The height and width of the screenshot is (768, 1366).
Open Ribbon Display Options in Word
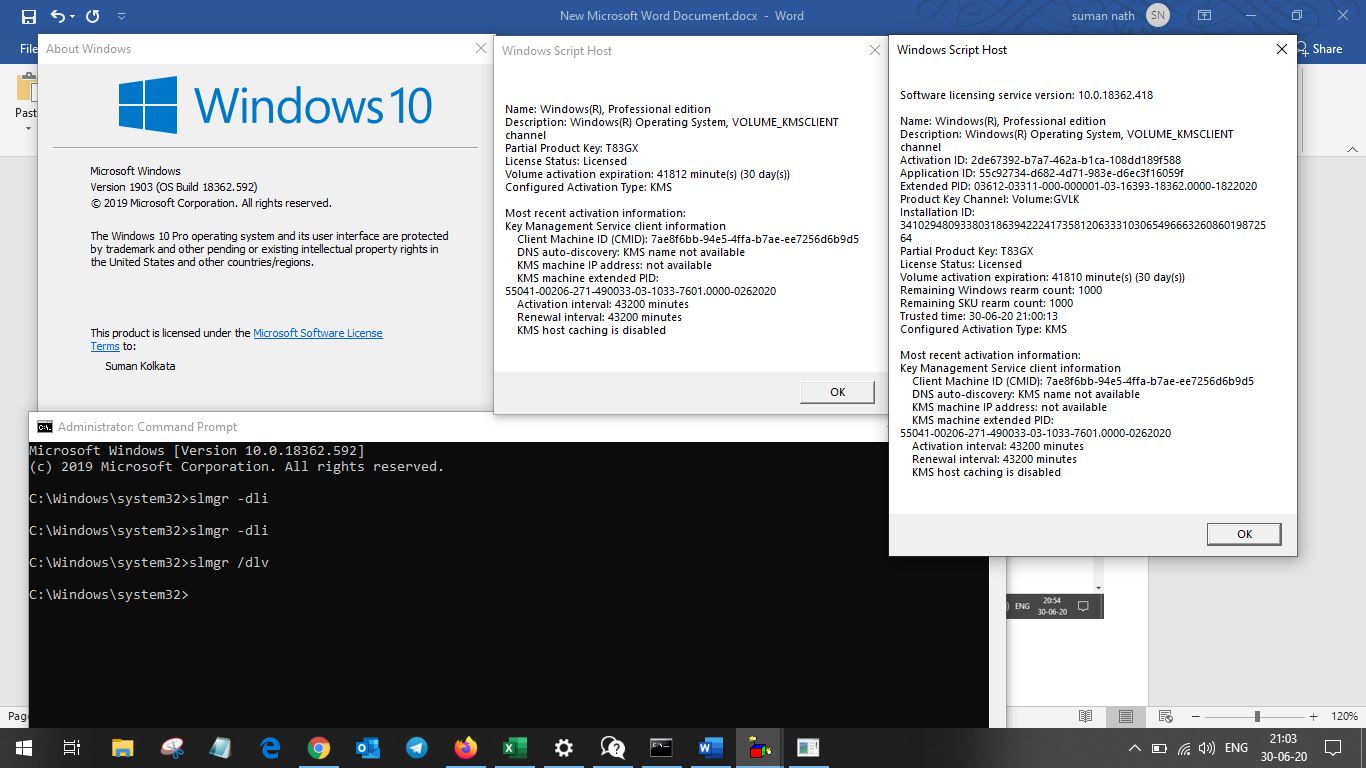click(1205, 16)
